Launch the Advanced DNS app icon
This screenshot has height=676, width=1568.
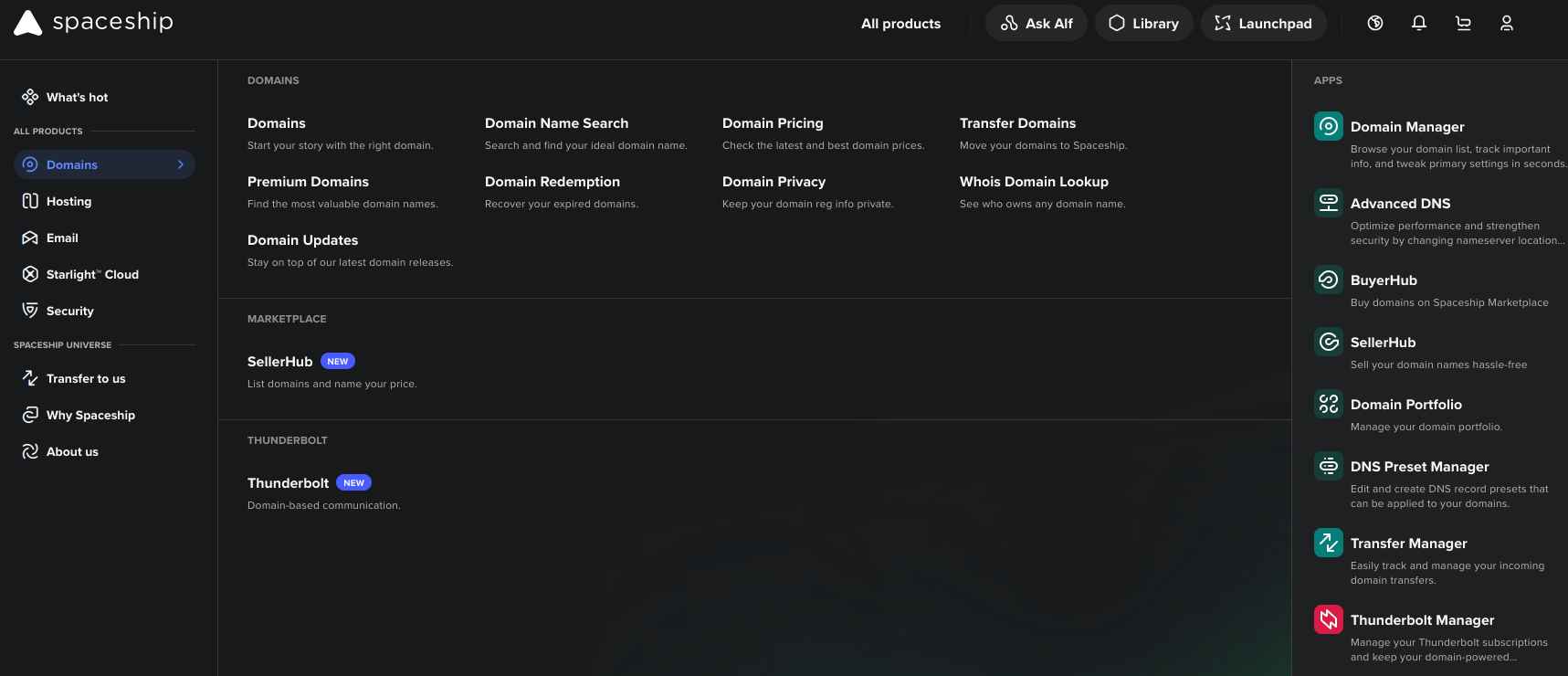point(1328,203)
